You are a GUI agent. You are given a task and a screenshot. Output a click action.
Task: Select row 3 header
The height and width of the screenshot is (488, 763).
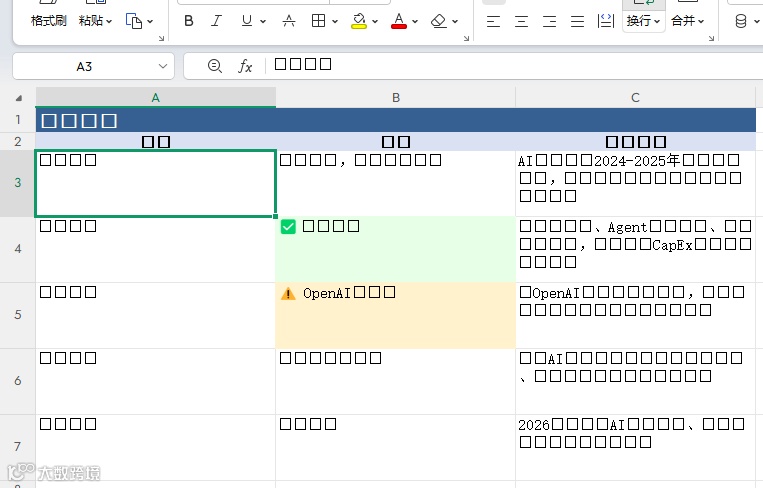[18, 183]
